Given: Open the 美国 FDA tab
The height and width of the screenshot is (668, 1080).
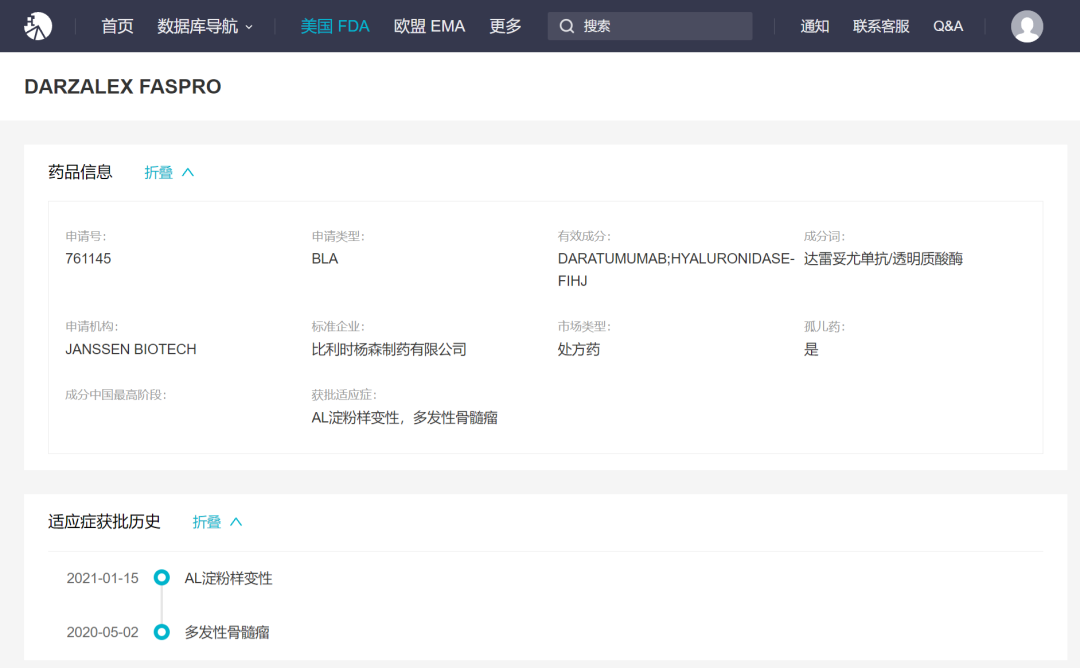Looking at the screenshot, I should coord(335,26).
